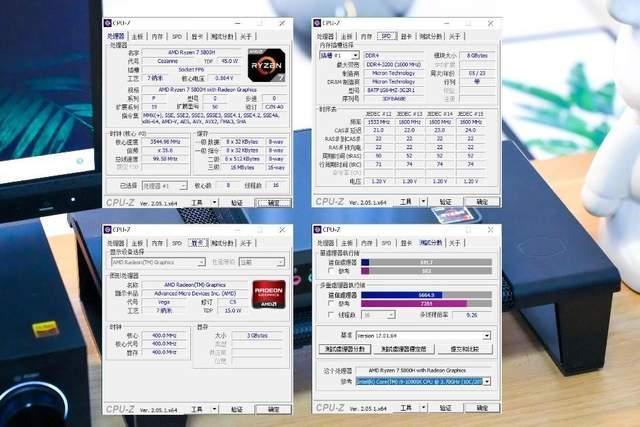
Task: Click the 测试处理器分数 bench CPU button
Action: point(345,349)
